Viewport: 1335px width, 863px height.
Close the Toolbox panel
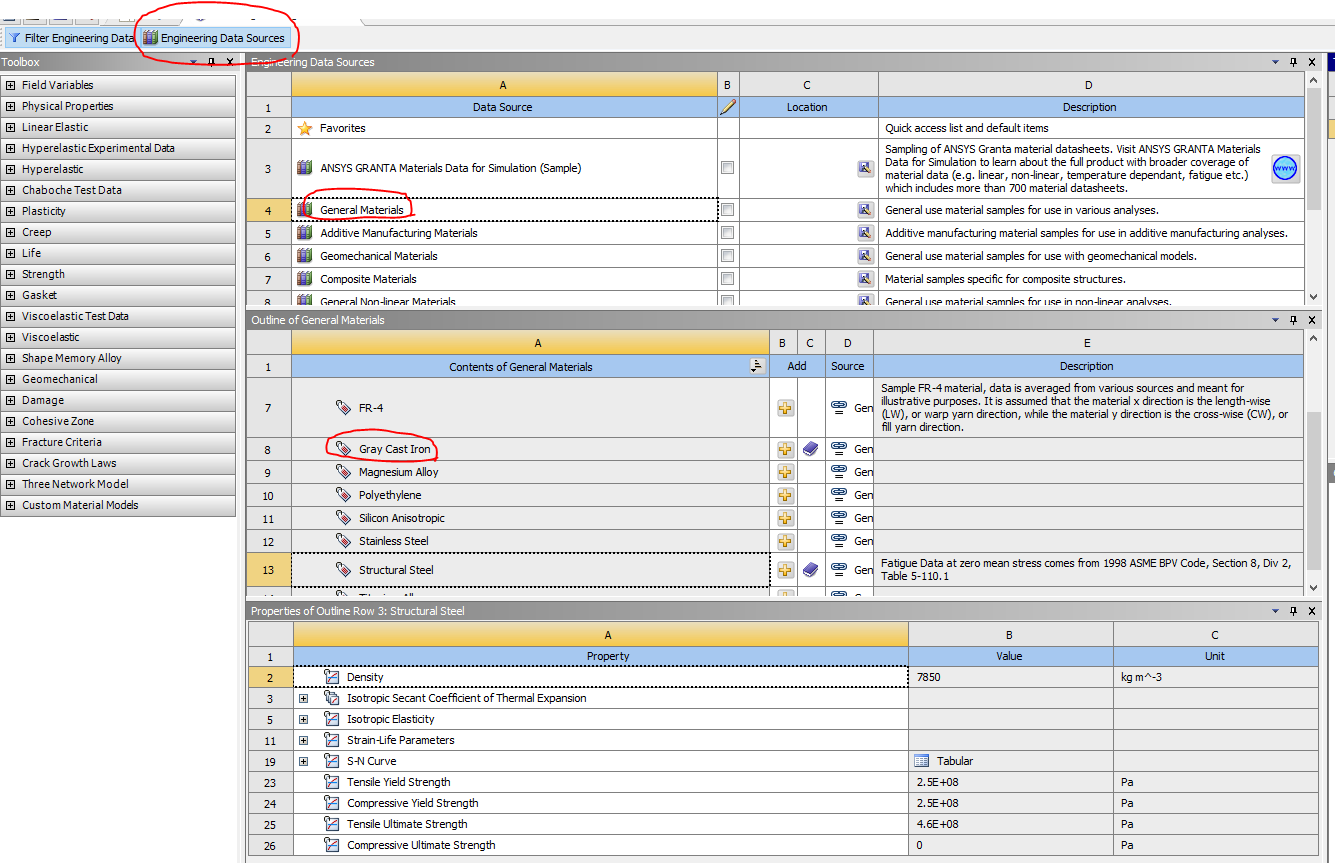(229, 62)
